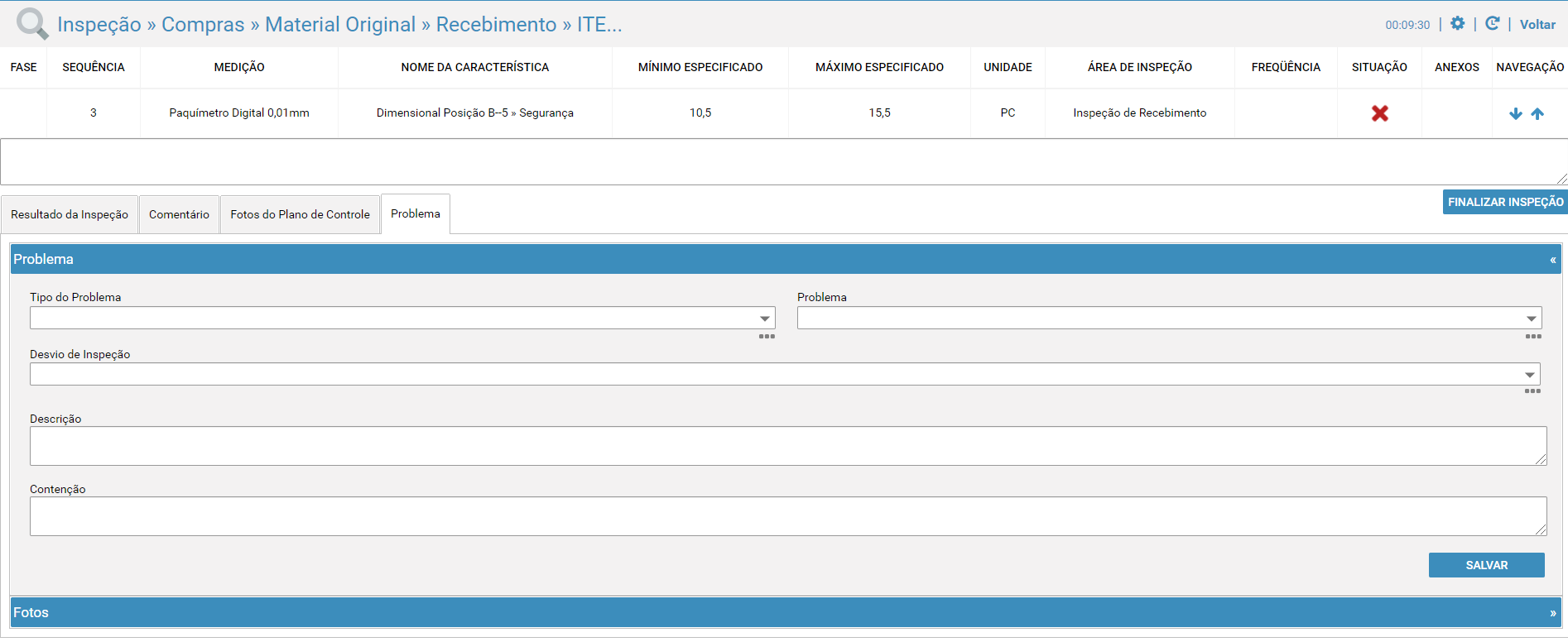This screenshot has width=1568, height=642.
Task: Open Desvio de Inspeção dropdown
Action: (x=785, y=374)
